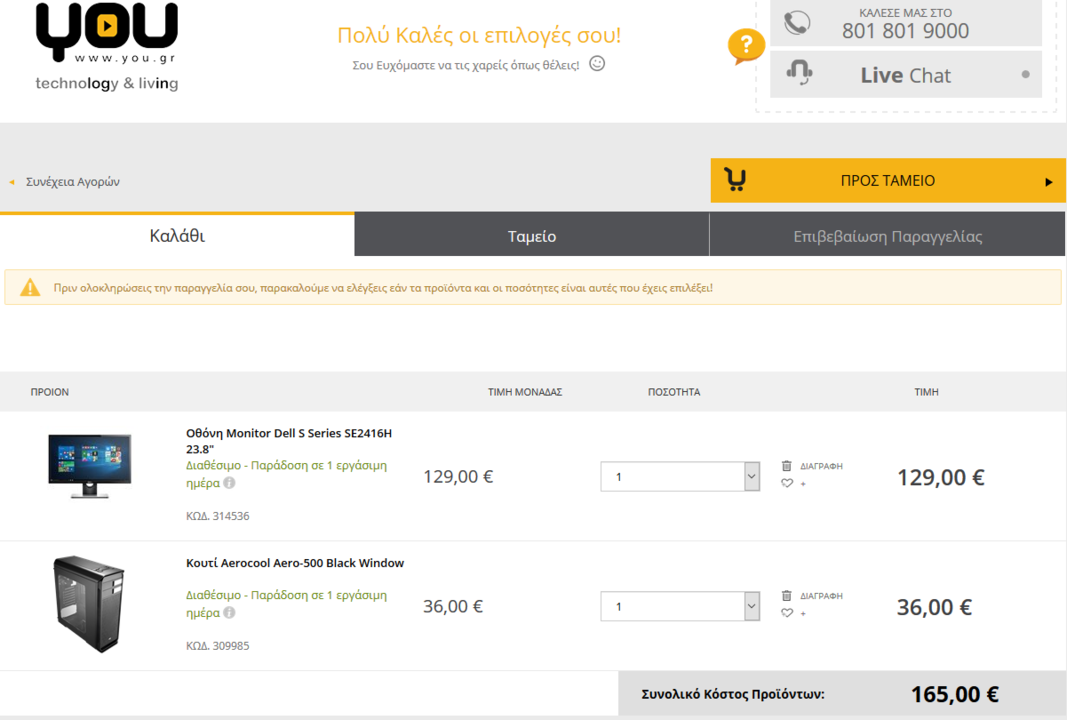Click the ΠΡΟΙΟΝ column header
The height and width of the screenshot is (720, 1067).
click(x=50, y=392)
